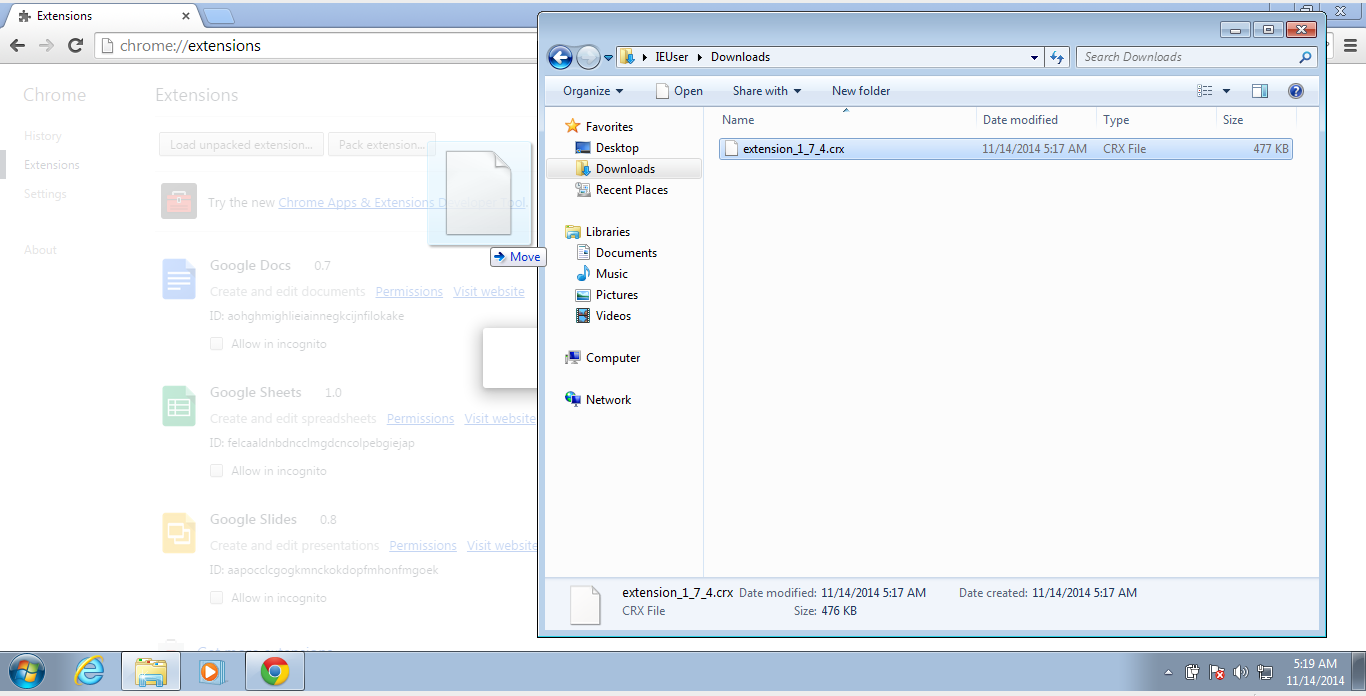Open Permissions link for Google Slides
Viewport: 1366px width, 696px height.
pyautogui.click(x=423, y=546)
